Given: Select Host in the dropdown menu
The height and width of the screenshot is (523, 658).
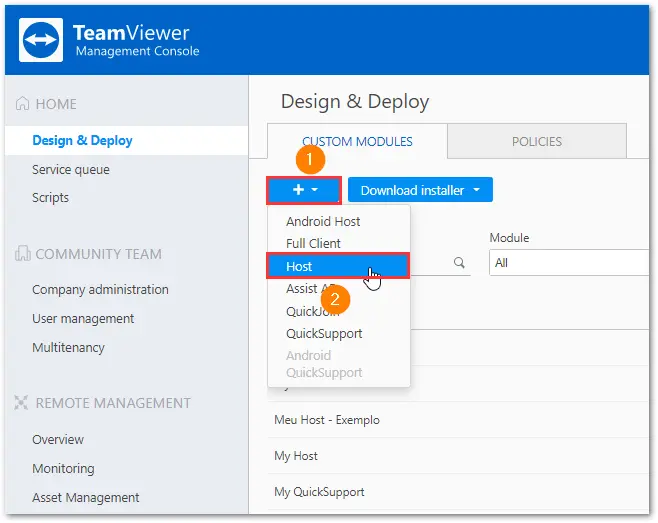Looking at the screenshot, I should 338,266.
